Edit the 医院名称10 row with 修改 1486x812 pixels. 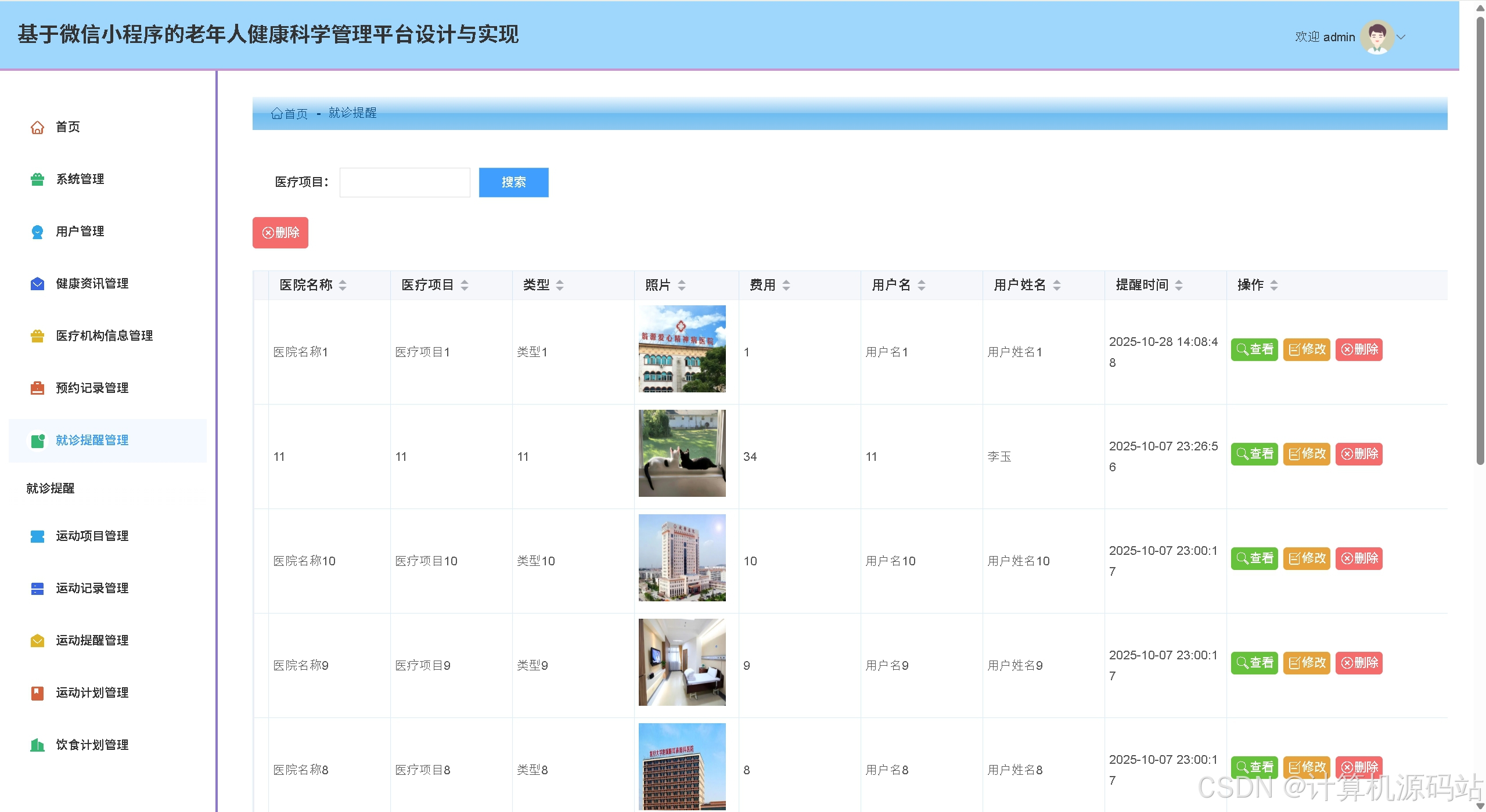[1307, 558]
